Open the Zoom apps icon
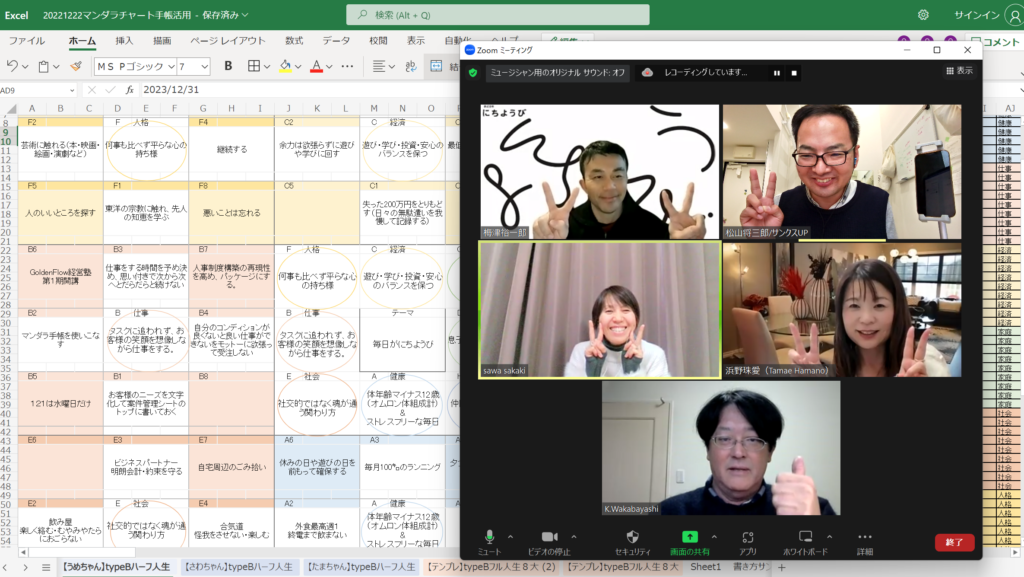1024x577 pixels. [747, 537]
